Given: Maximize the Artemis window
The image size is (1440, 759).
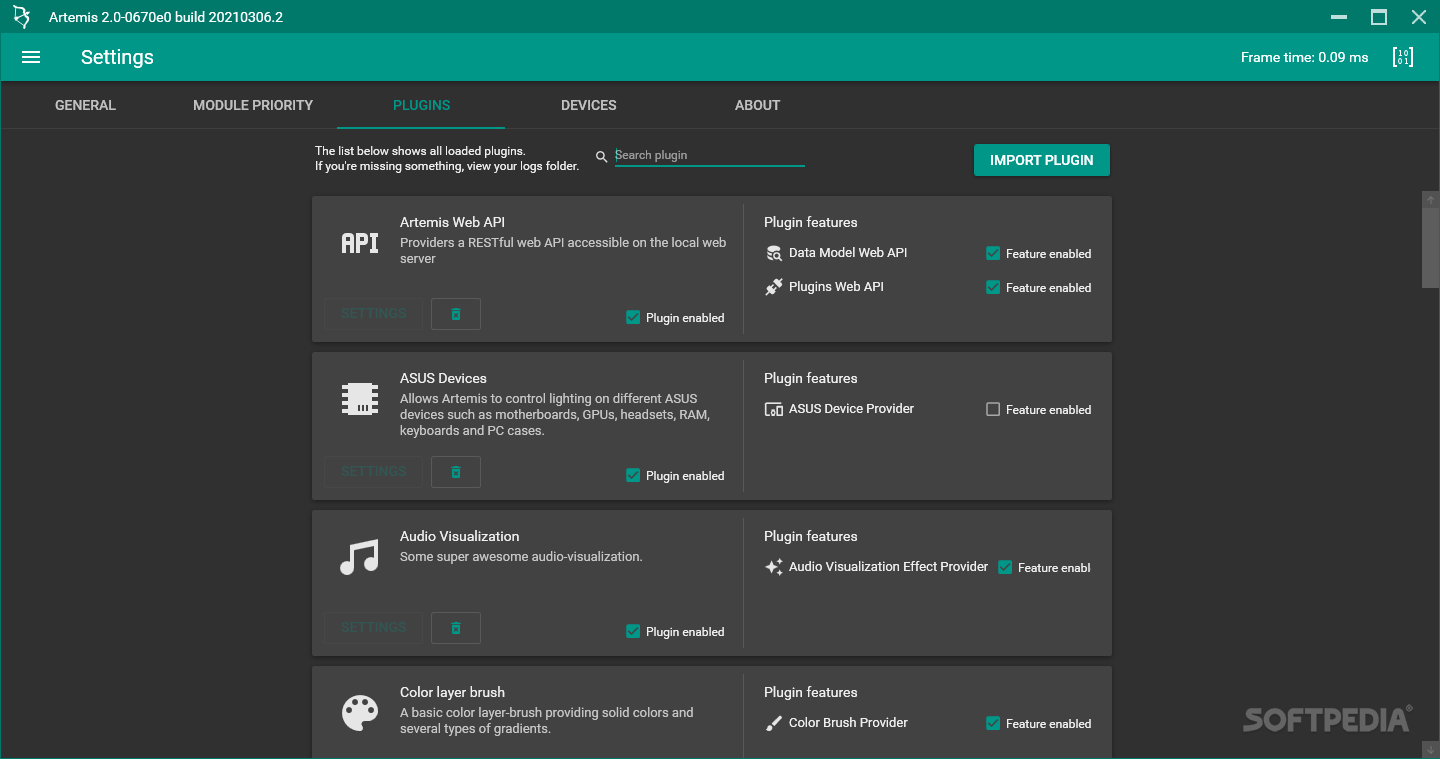Looking at the screenshot, I should [x=1379, y=17].
